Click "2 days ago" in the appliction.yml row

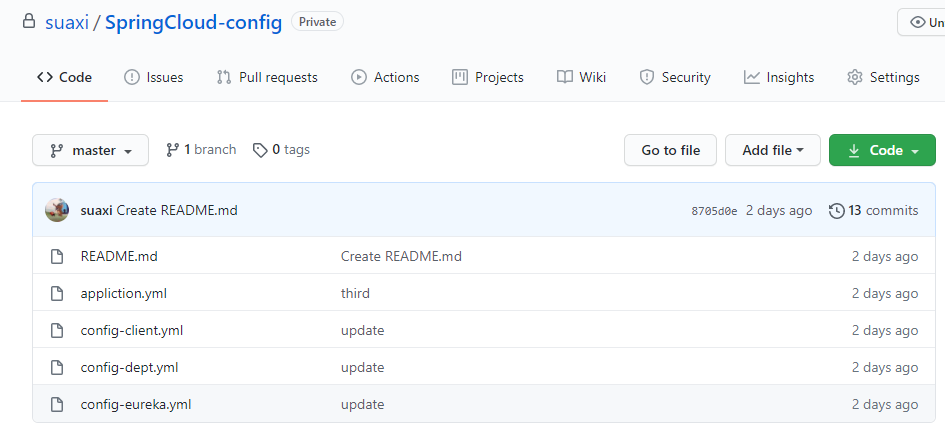click(x=885, y=294)
